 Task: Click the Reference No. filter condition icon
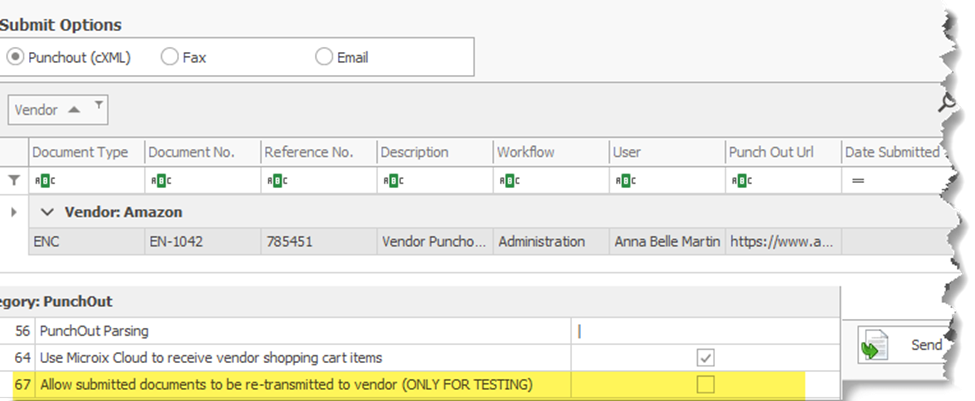(x=276, y=181)
